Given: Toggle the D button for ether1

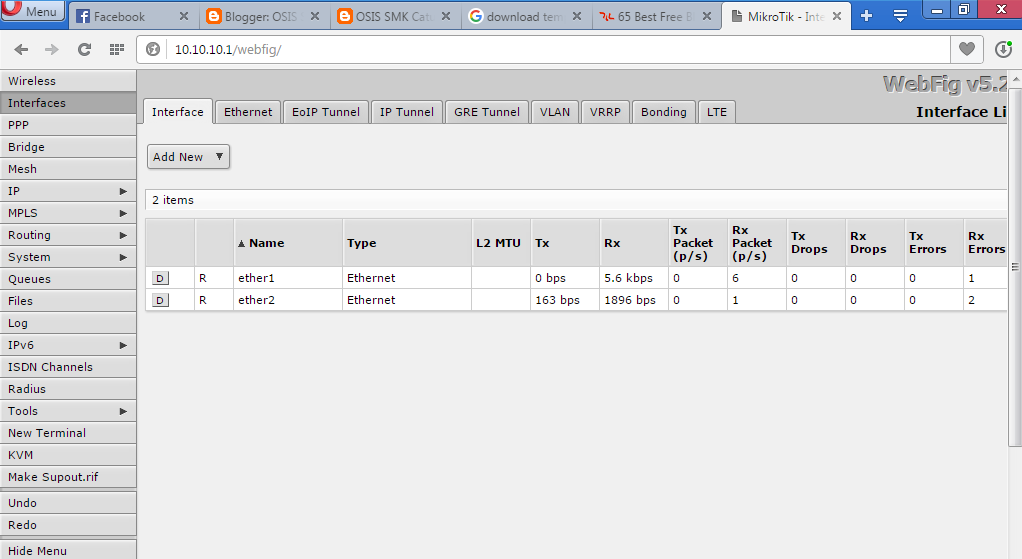Looking at the screenshot, I should (160, 278).
